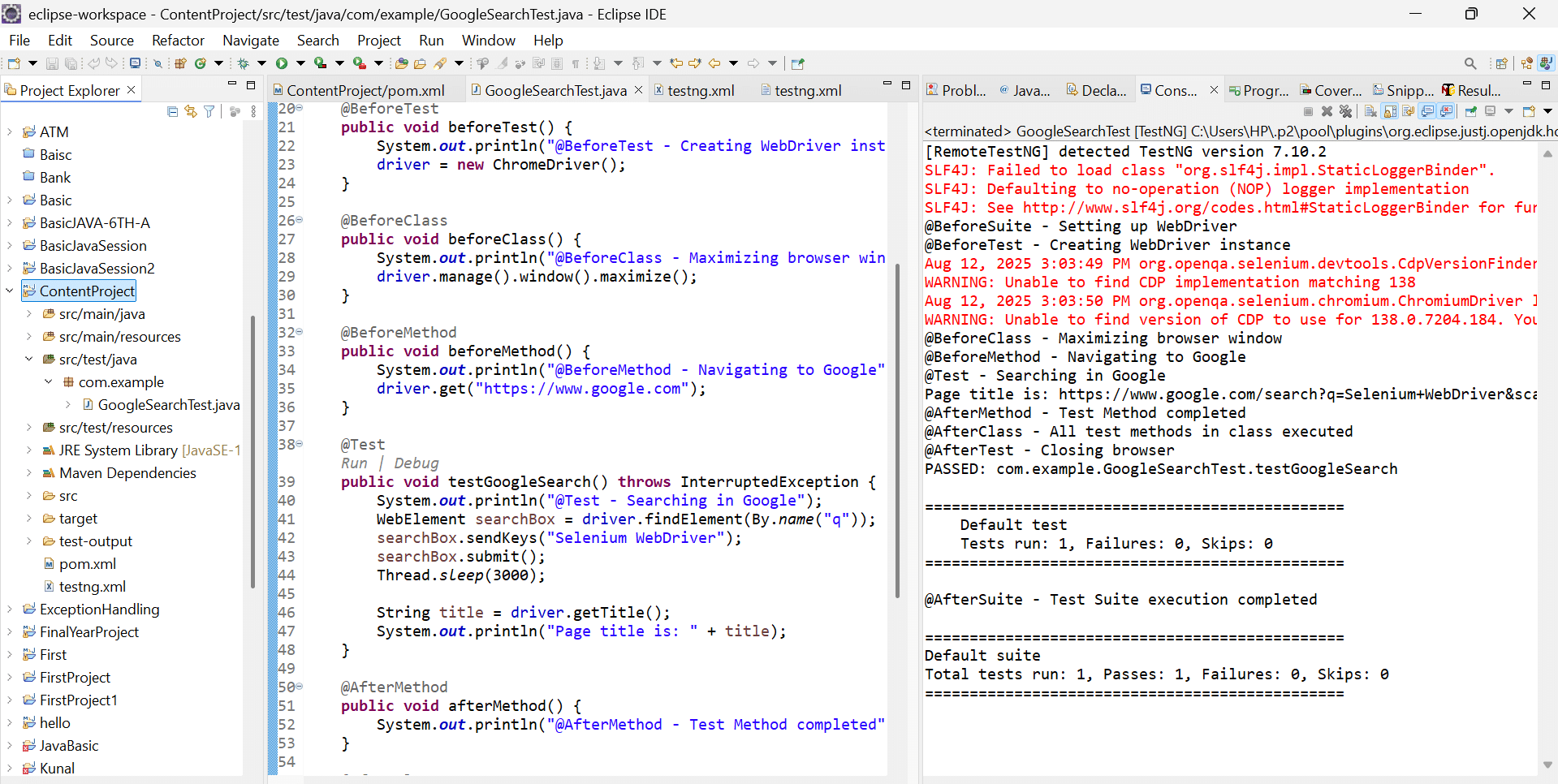
Task: Click the Project Explorer vertical scrollbar thumb
Action: 252,450
